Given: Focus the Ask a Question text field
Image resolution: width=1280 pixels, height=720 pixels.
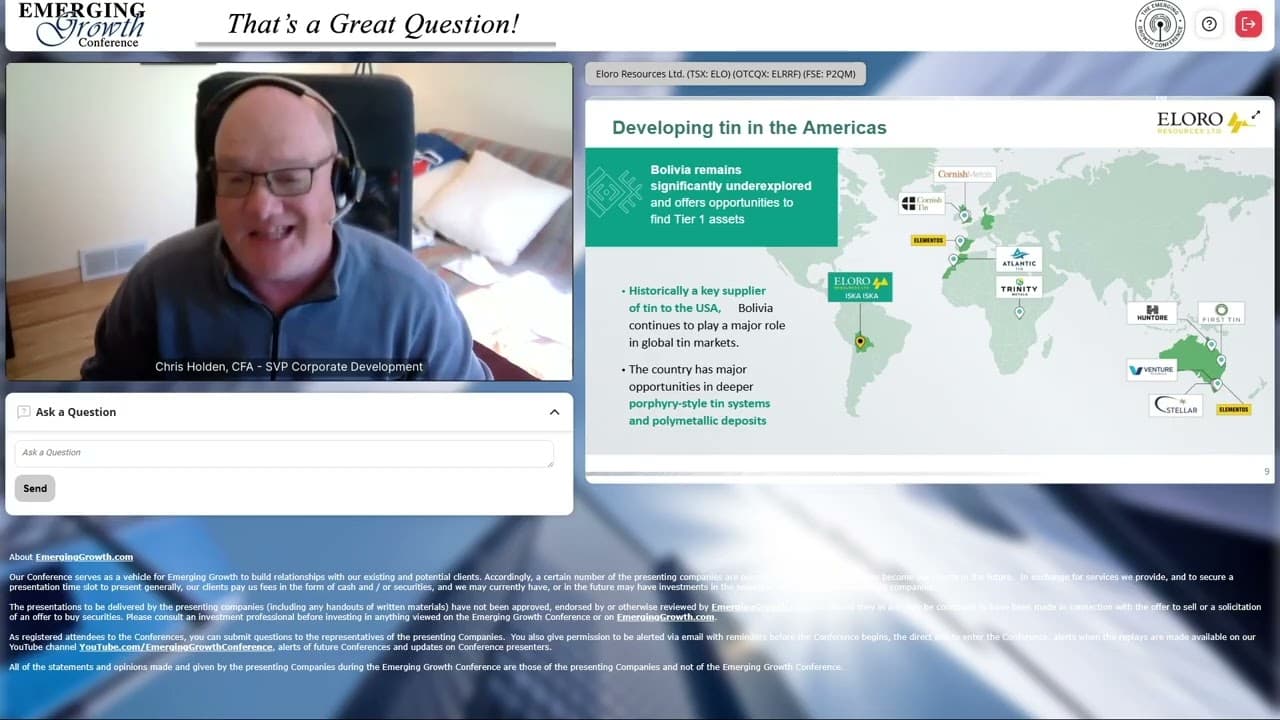Looking at the screenshot, I should point(284,453).
